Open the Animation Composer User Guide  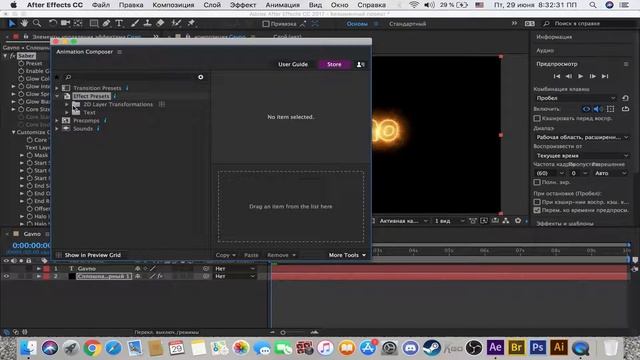point(293,64)
